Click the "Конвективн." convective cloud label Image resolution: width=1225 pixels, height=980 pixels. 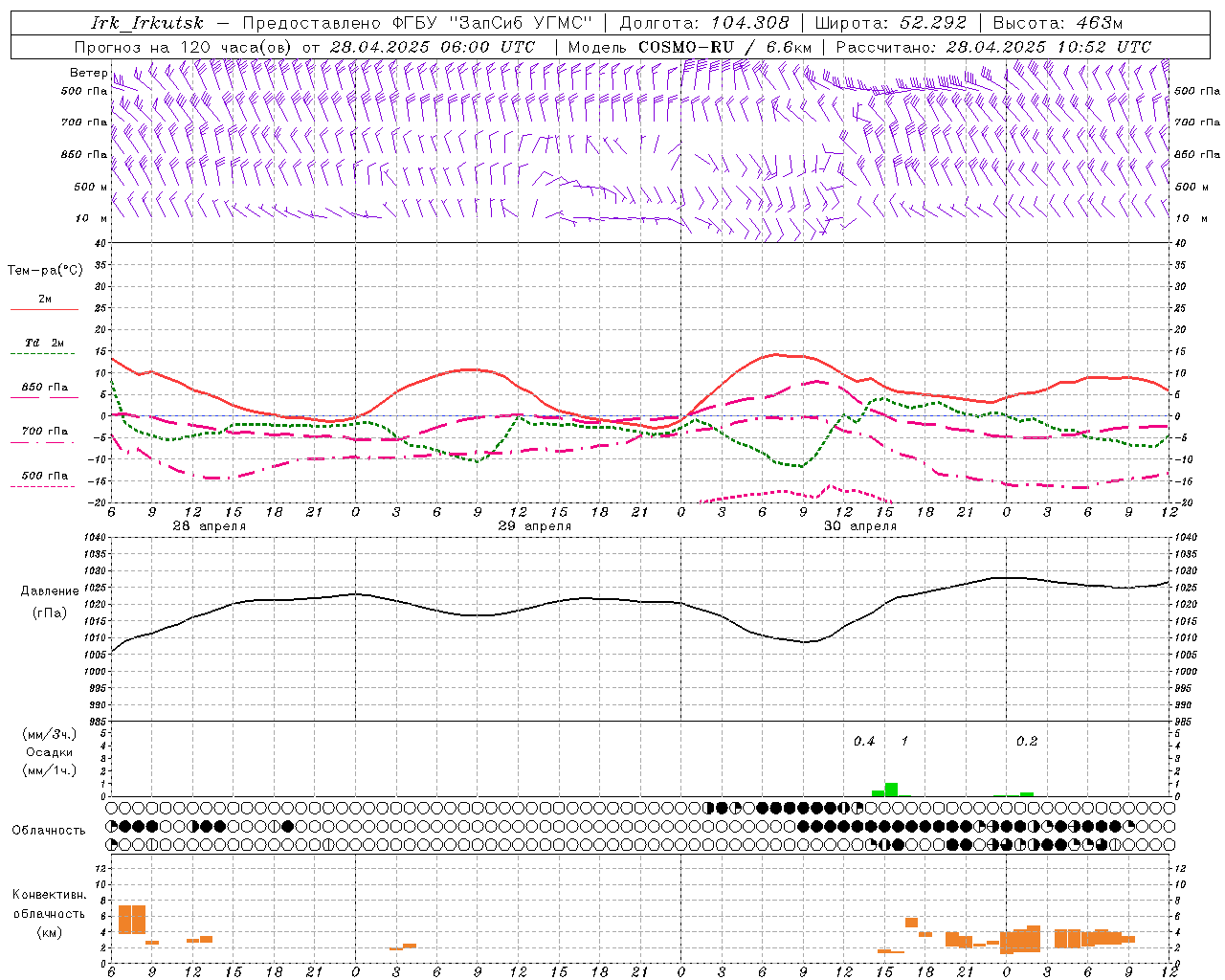click(x=49, y=895)
